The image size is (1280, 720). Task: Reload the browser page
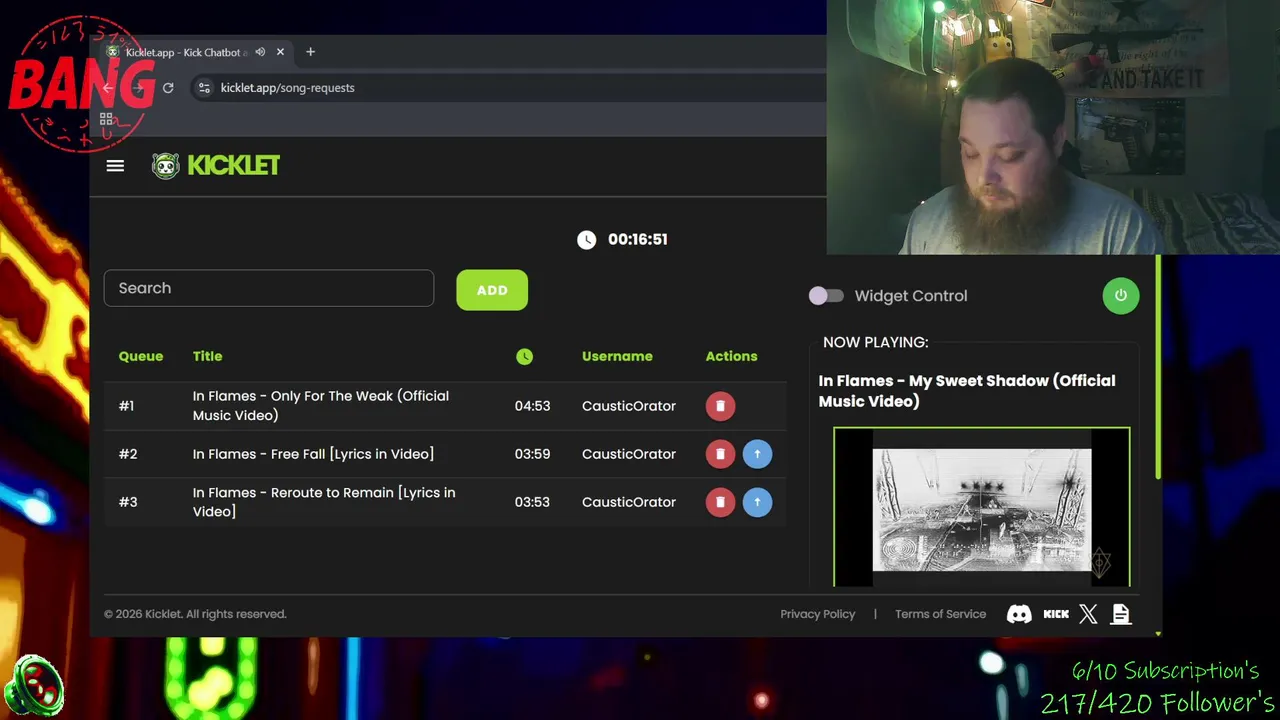[x=168, y=88]
